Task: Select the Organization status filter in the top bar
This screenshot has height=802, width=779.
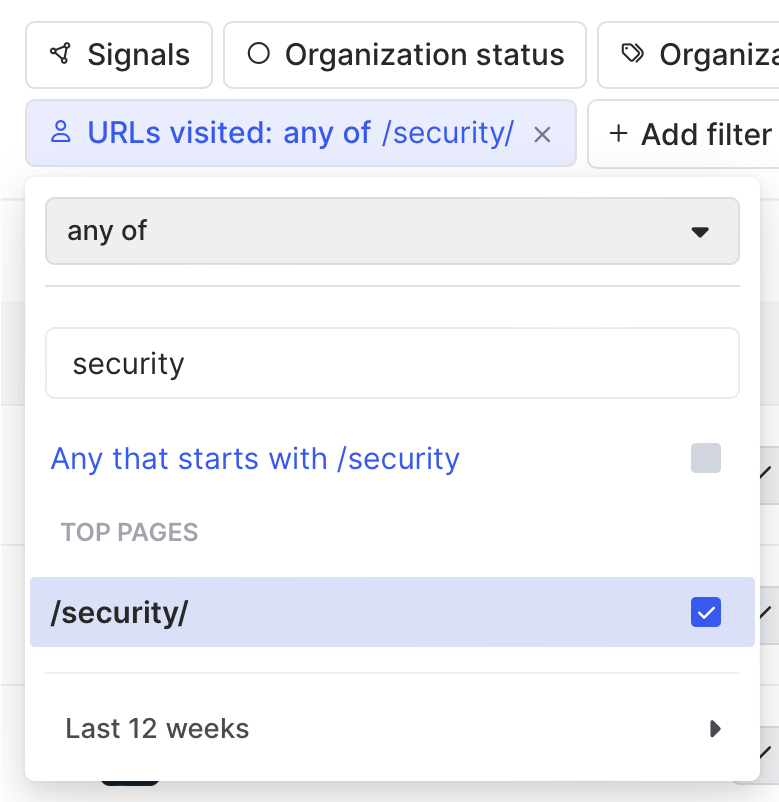Action: pos(404,55)
